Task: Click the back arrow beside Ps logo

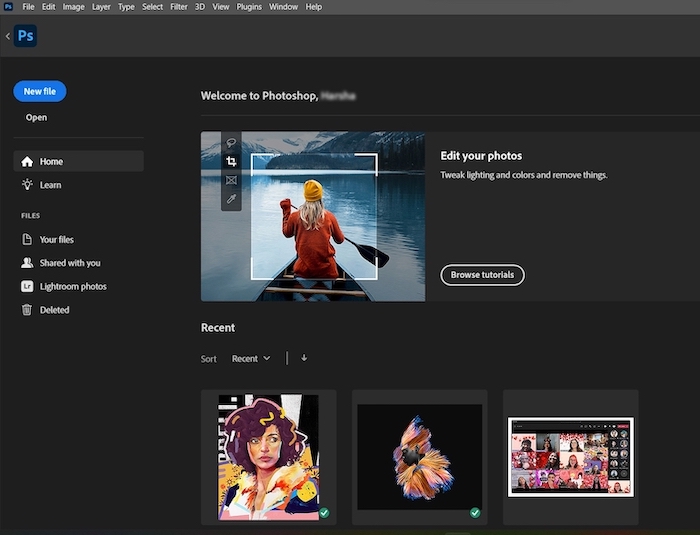Action: (x=8, y=36)
